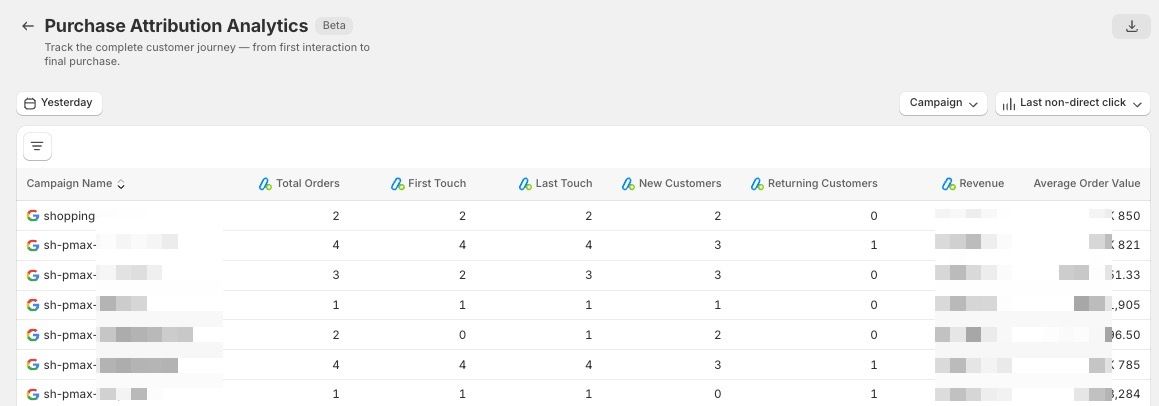The height and width of the screenshot is (406, 1159).
Task: Open the table filter icon button
Action: click(x=38, y=146)
